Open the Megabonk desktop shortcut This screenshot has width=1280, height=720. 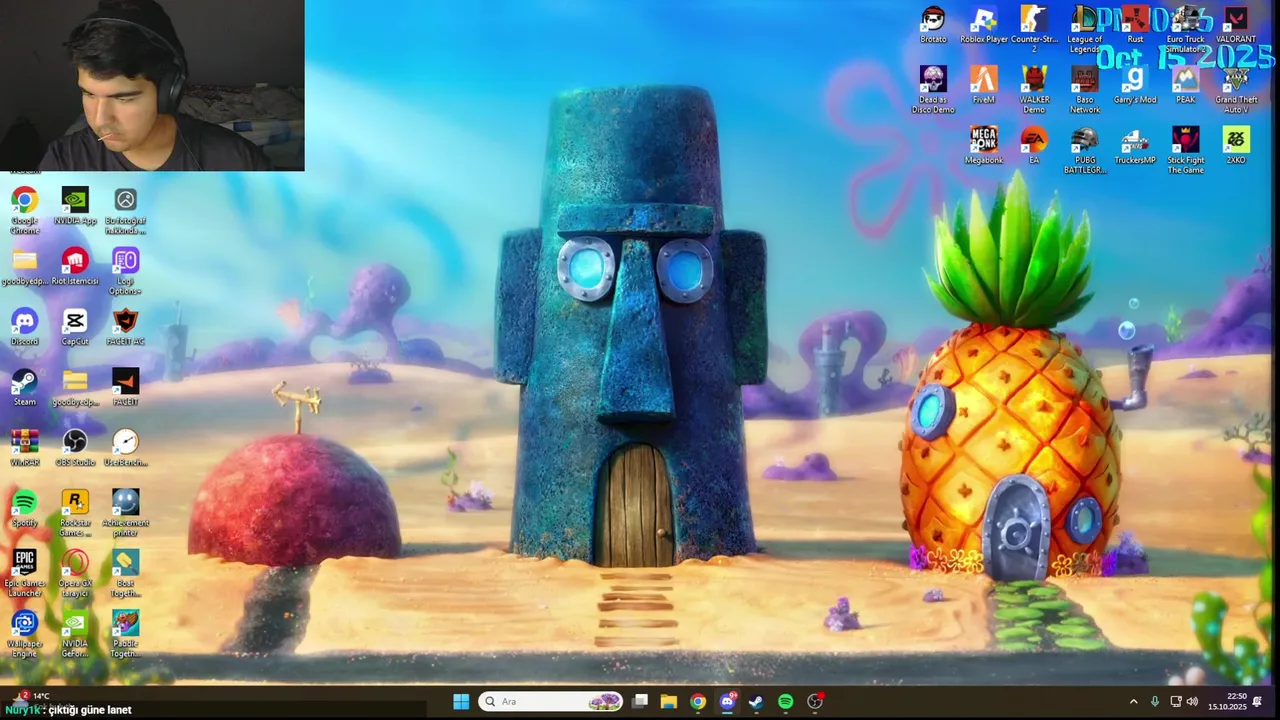984,146
